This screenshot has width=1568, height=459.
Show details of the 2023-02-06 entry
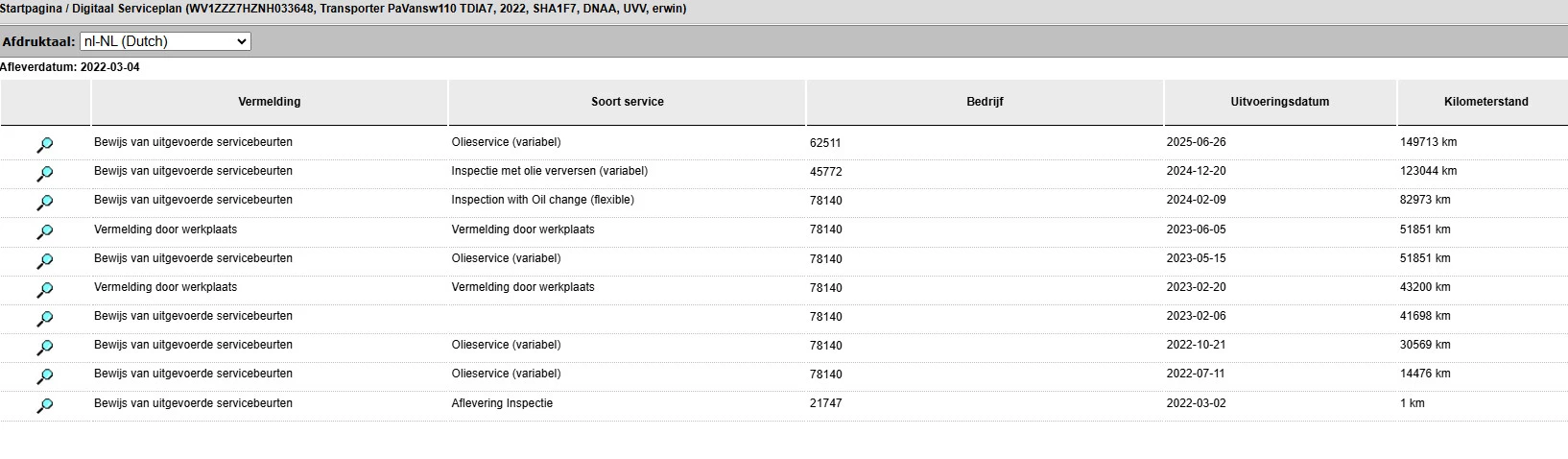click(x=45, y=319)
